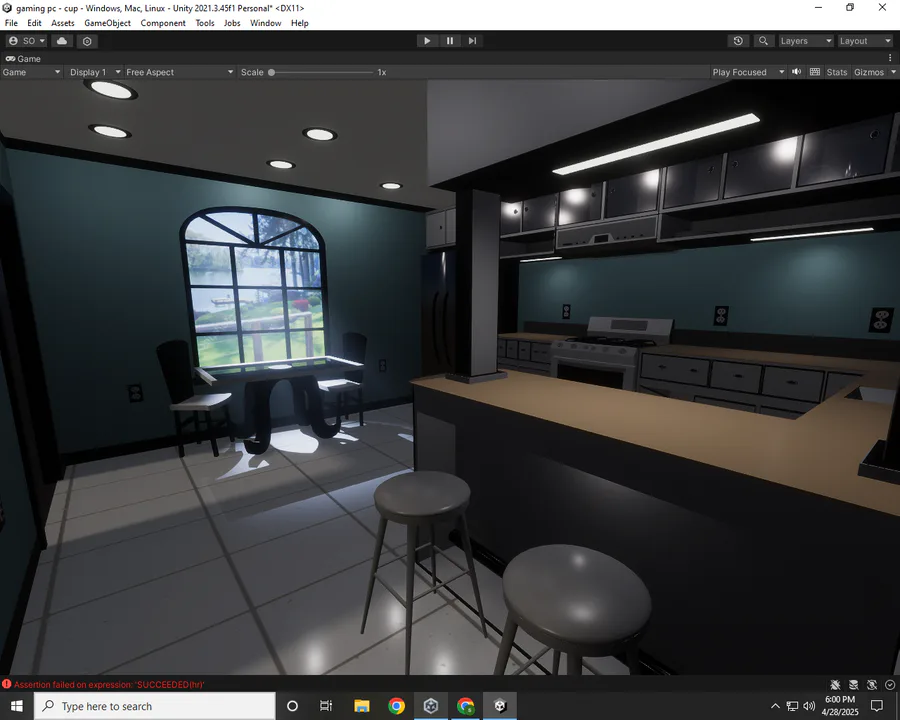Screen dimensions: 900x720
Task: Open the Assets menu
Action: point(63,23)
